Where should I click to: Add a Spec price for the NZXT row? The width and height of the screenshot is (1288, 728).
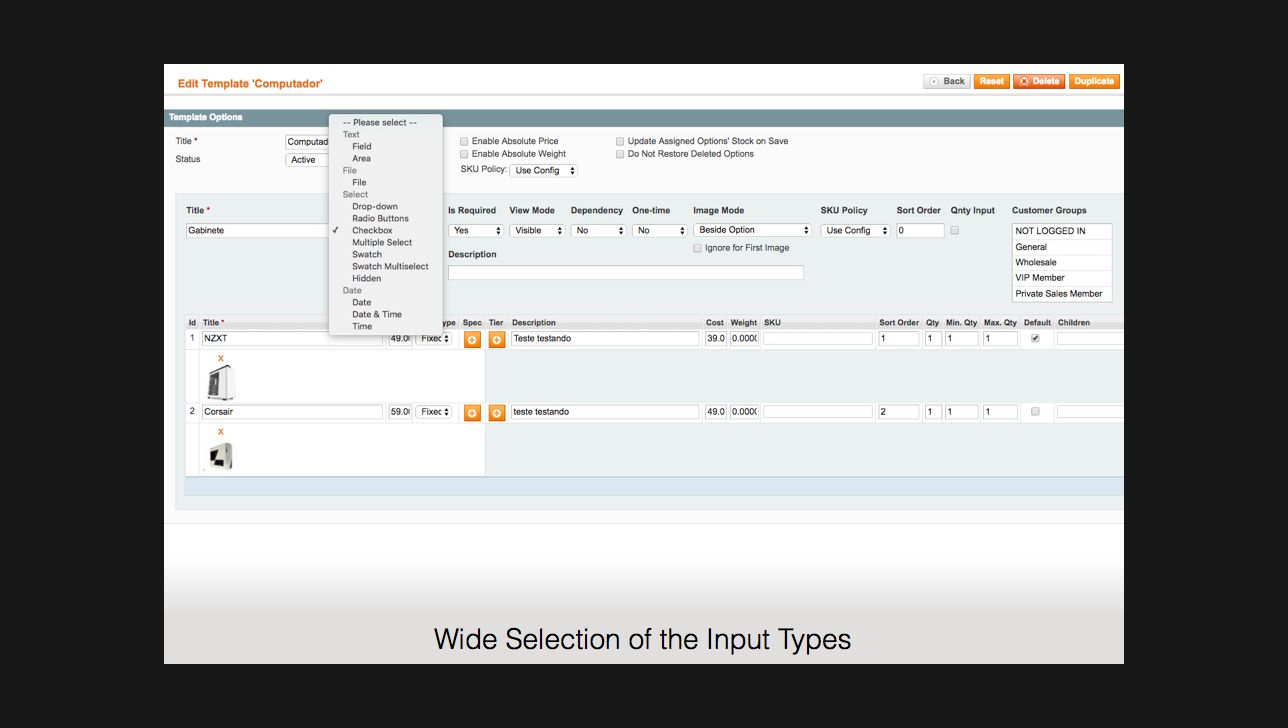(472, 339)
